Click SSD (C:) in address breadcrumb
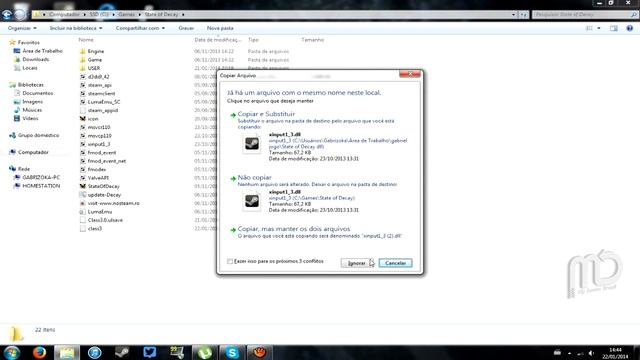The height and width of the screenshot is (360, 640). (99, 14)
